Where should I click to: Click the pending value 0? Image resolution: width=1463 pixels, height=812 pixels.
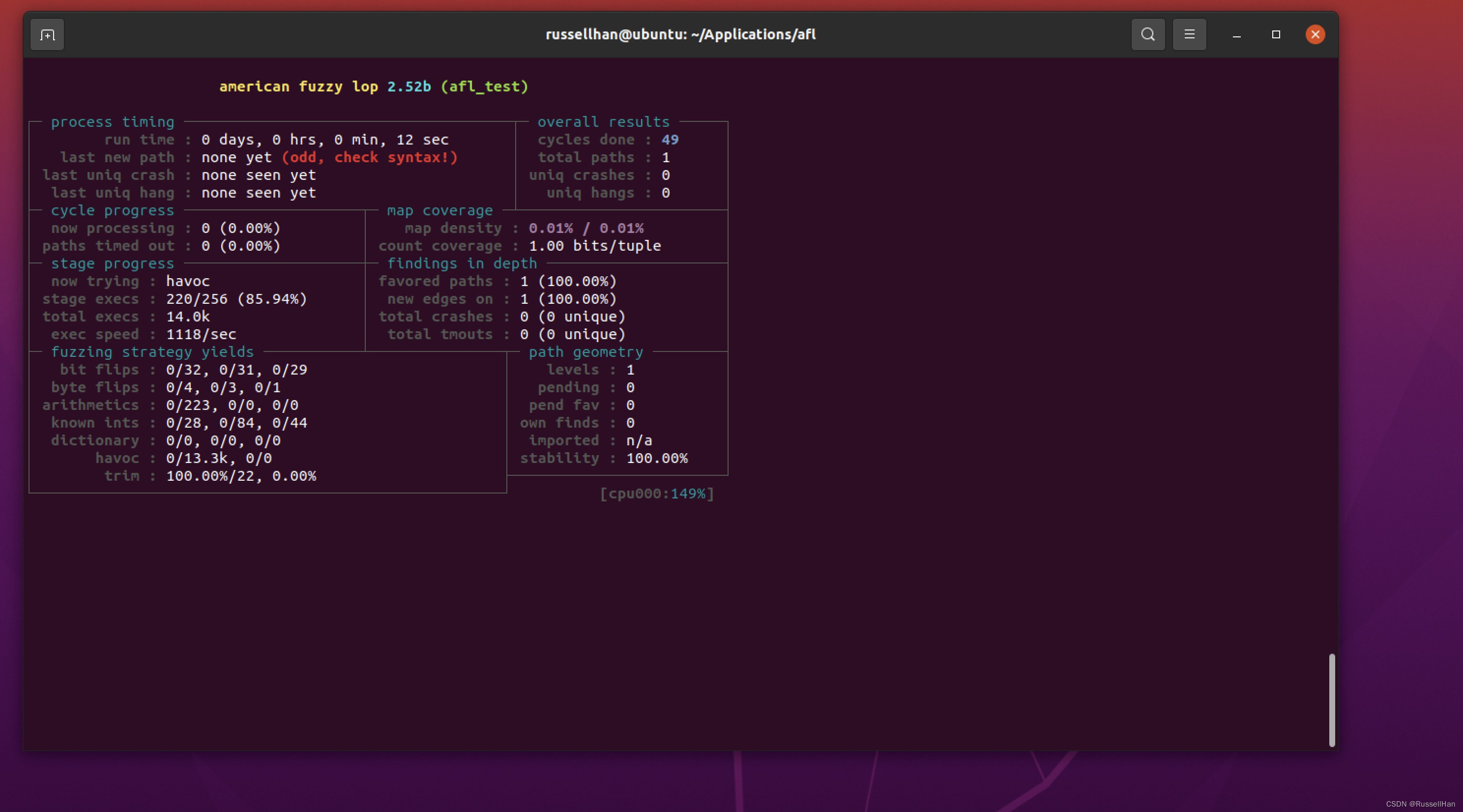pyautogui.click(x=630, y=387)
